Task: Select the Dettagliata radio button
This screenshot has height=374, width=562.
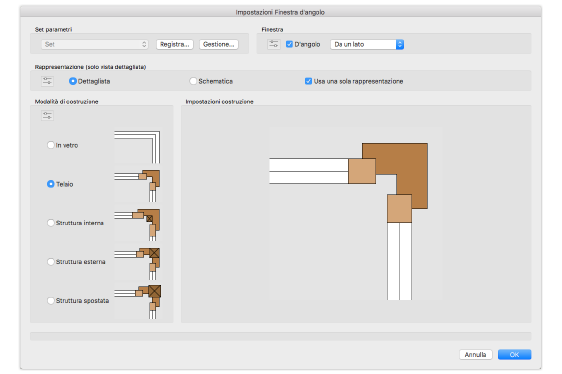Action: [72, 81]
